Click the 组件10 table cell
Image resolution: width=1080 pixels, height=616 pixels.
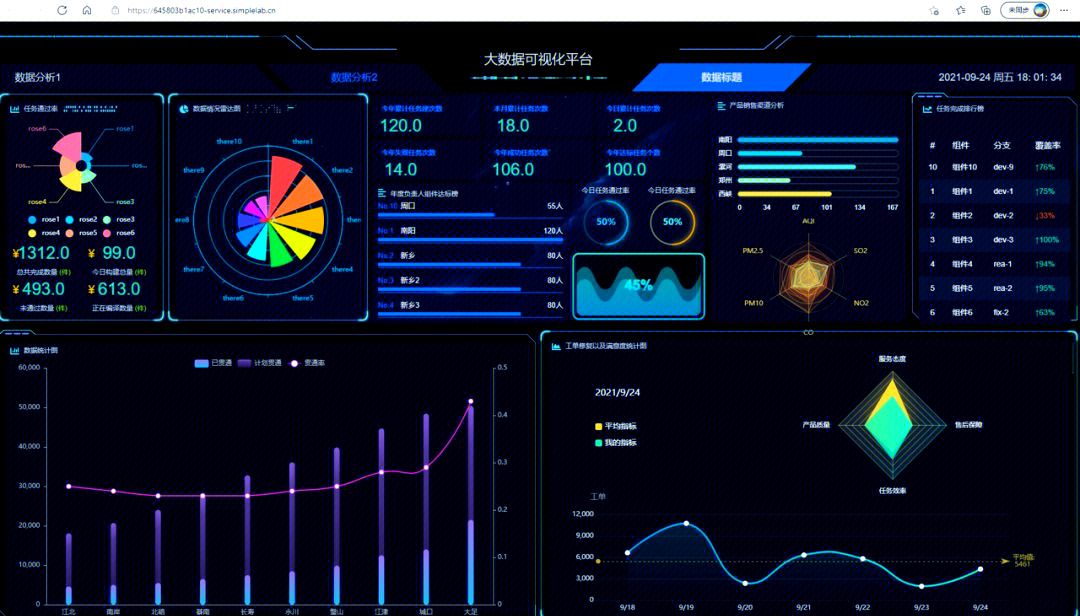[964, 167]
